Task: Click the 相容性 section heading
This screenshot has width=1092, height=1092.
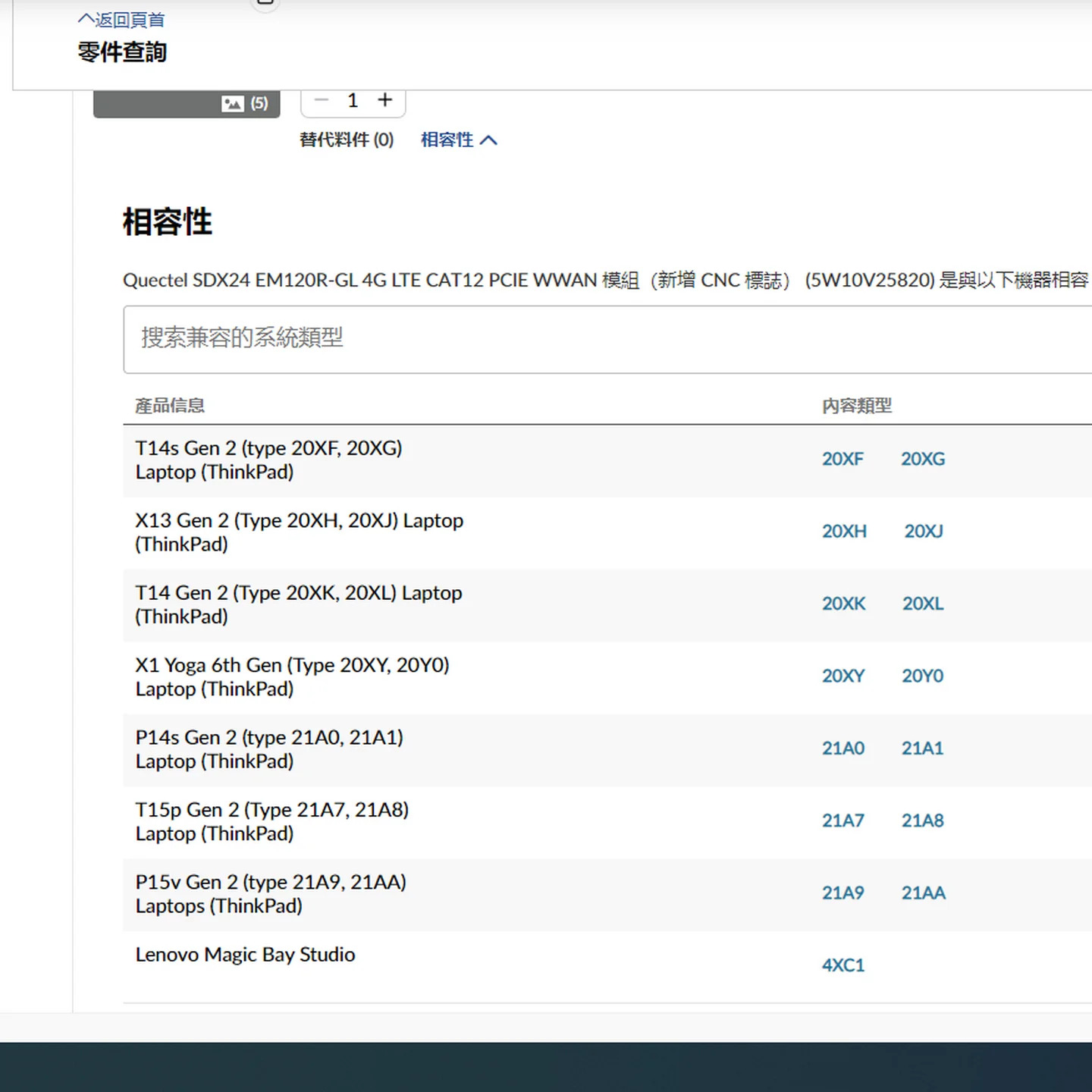Action: click(x=168, y=222)
